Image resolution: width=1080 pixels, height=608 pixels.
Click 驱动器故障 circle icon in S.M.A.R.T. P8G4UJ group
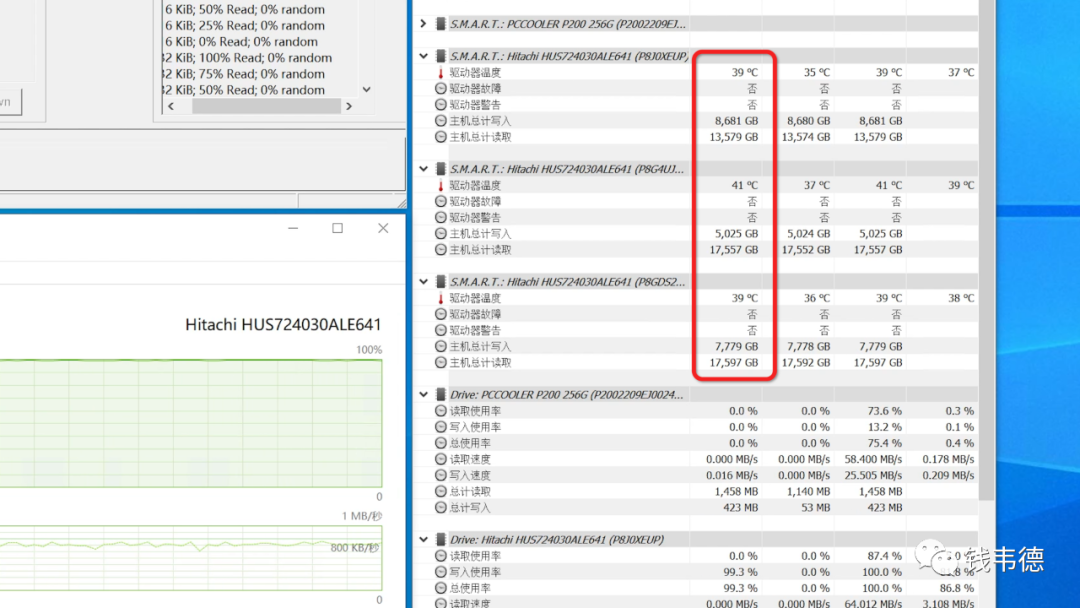(x=441, y=201)
